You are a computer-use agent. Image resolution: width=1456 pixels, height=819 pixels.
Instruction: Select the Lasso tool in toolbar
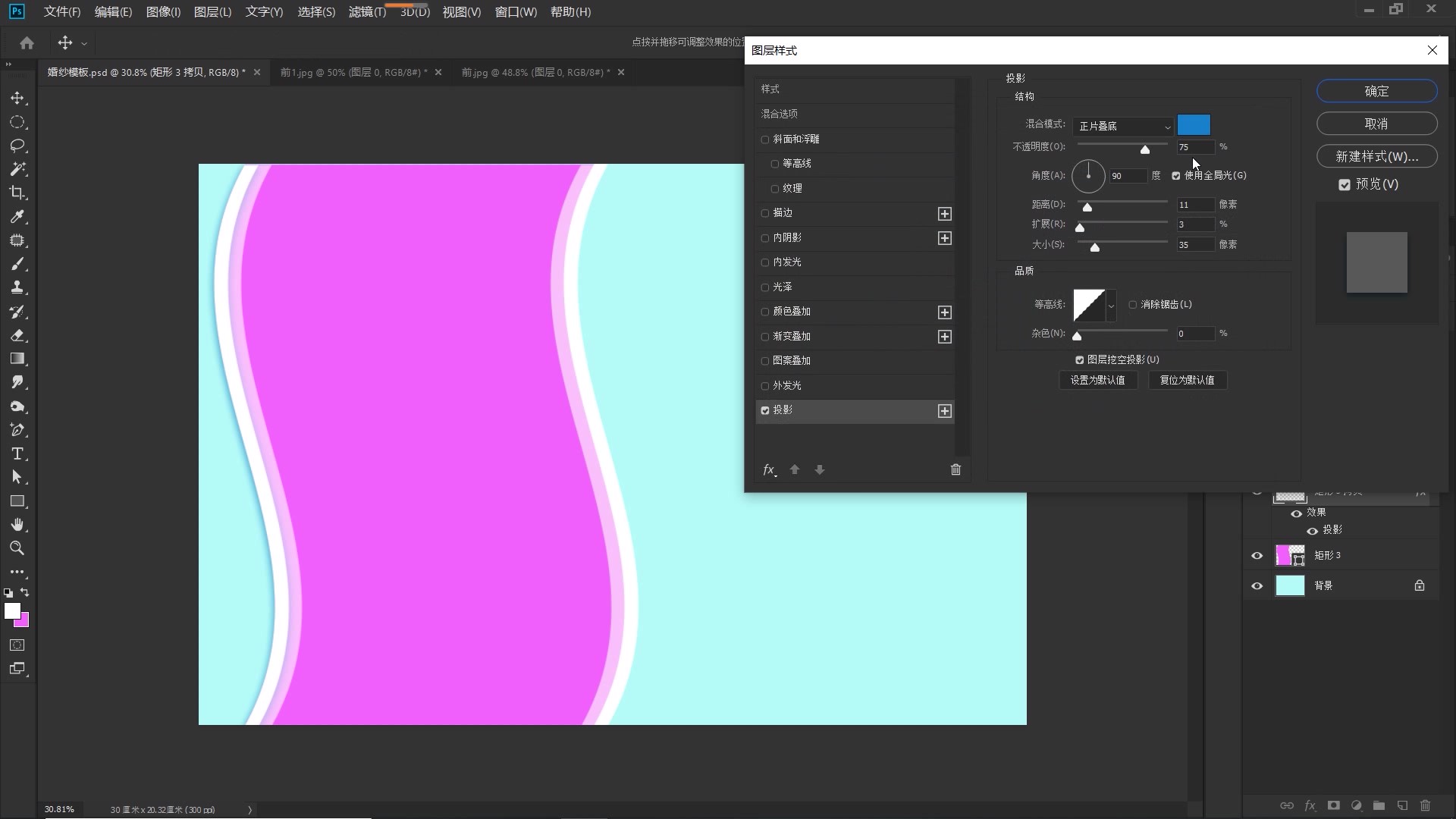17,146
